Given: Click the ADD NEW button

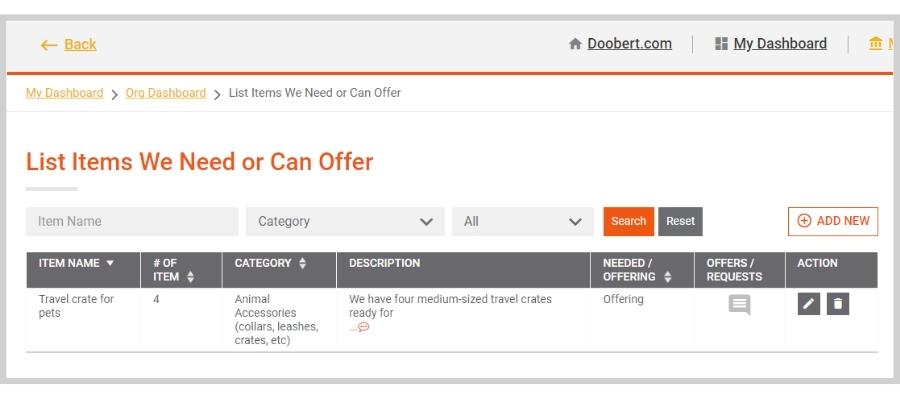Looking at the screenshot, I should [833, 222].
